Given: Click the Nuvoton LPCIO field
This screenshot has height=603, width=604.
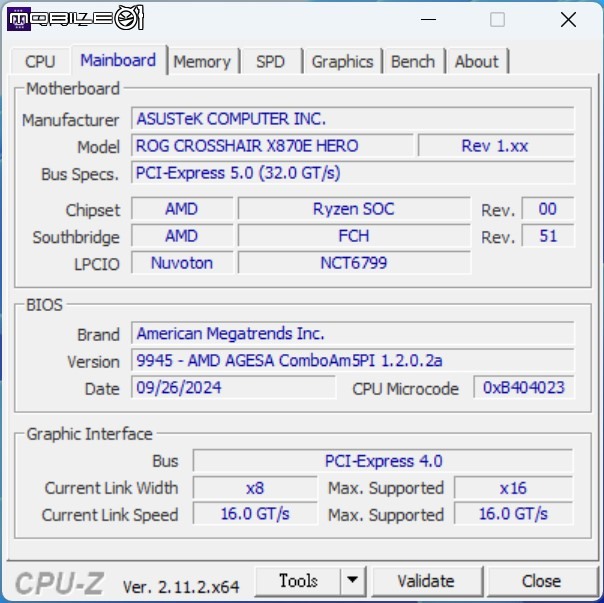Looking at the screenshot, I should [x=182, y=263].
